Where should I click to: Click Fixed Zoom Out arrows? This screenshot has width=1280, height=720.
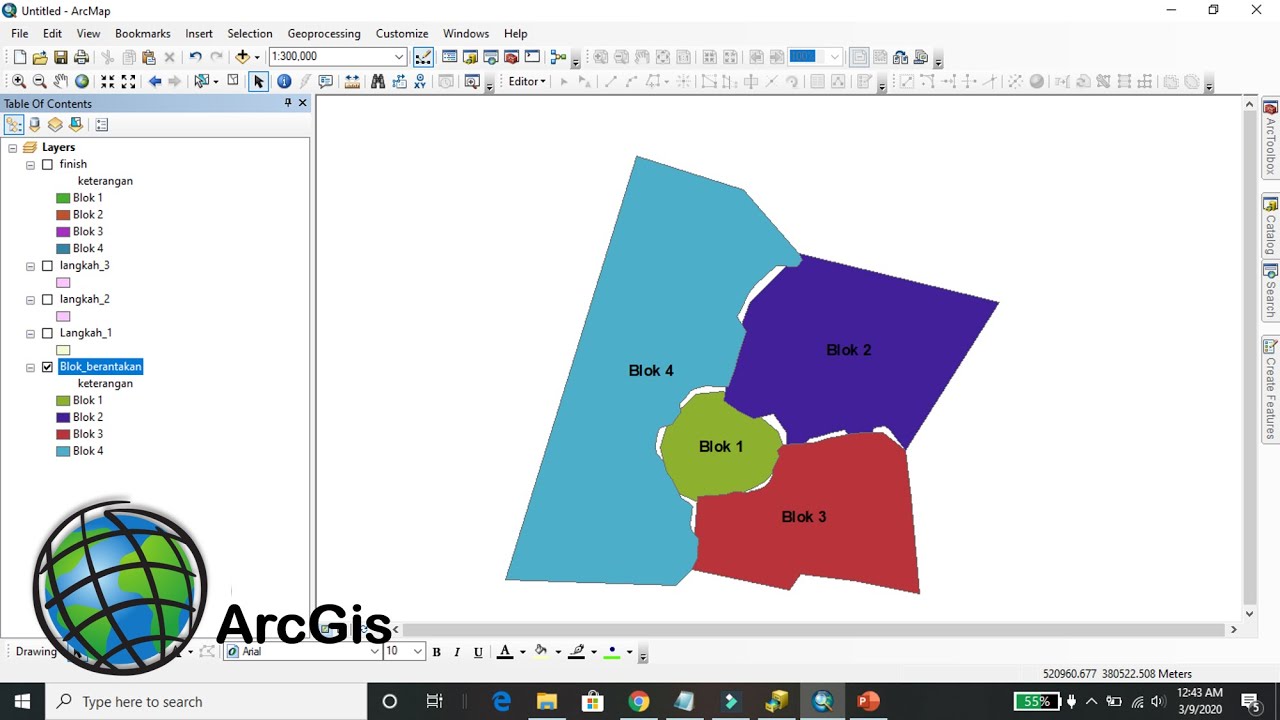click(129, 82)
